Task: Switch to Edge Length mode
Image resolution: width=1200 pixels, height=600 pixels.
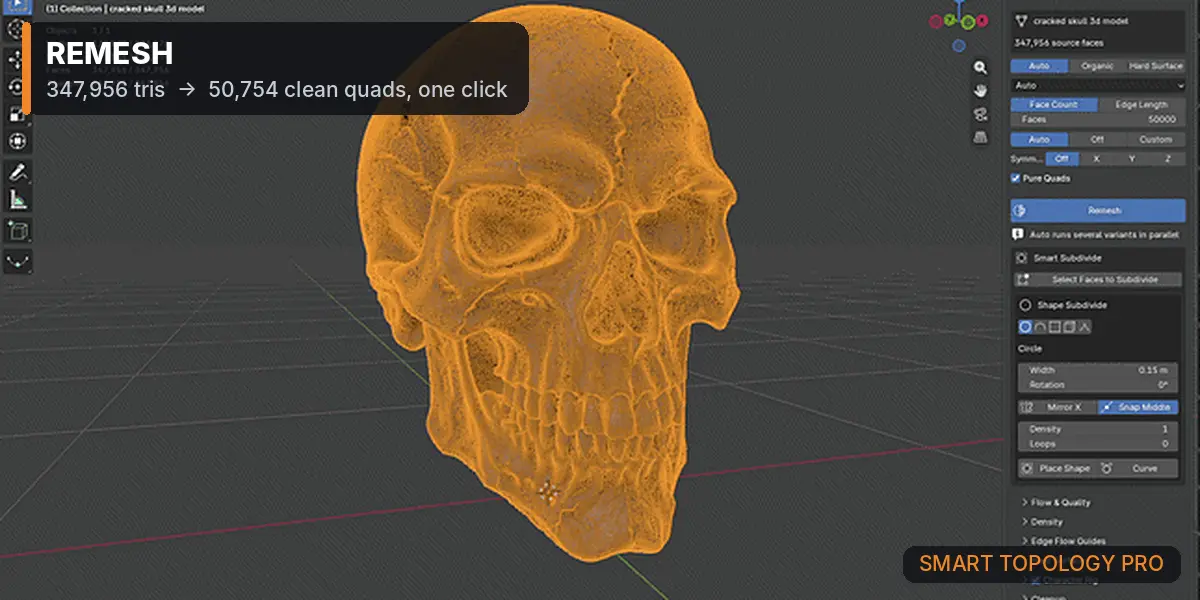Action: coord(1141,105)
